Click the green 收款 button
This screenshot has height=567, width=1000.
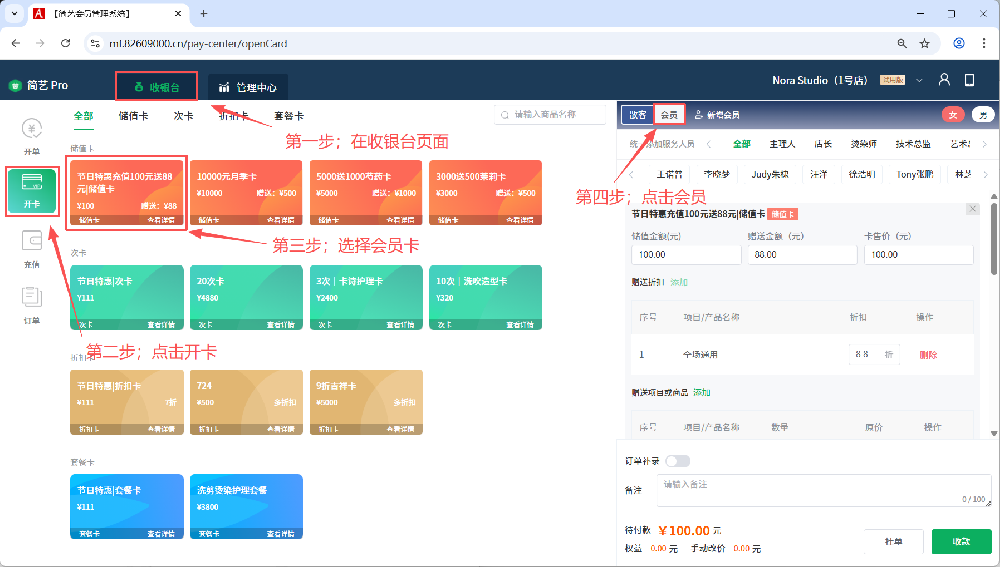961,541
